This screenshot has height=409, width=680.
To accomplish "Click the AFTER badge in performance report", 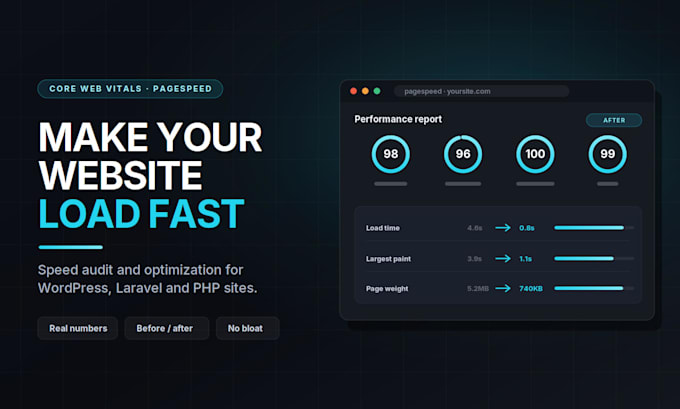I will click(x=614, y=120).
